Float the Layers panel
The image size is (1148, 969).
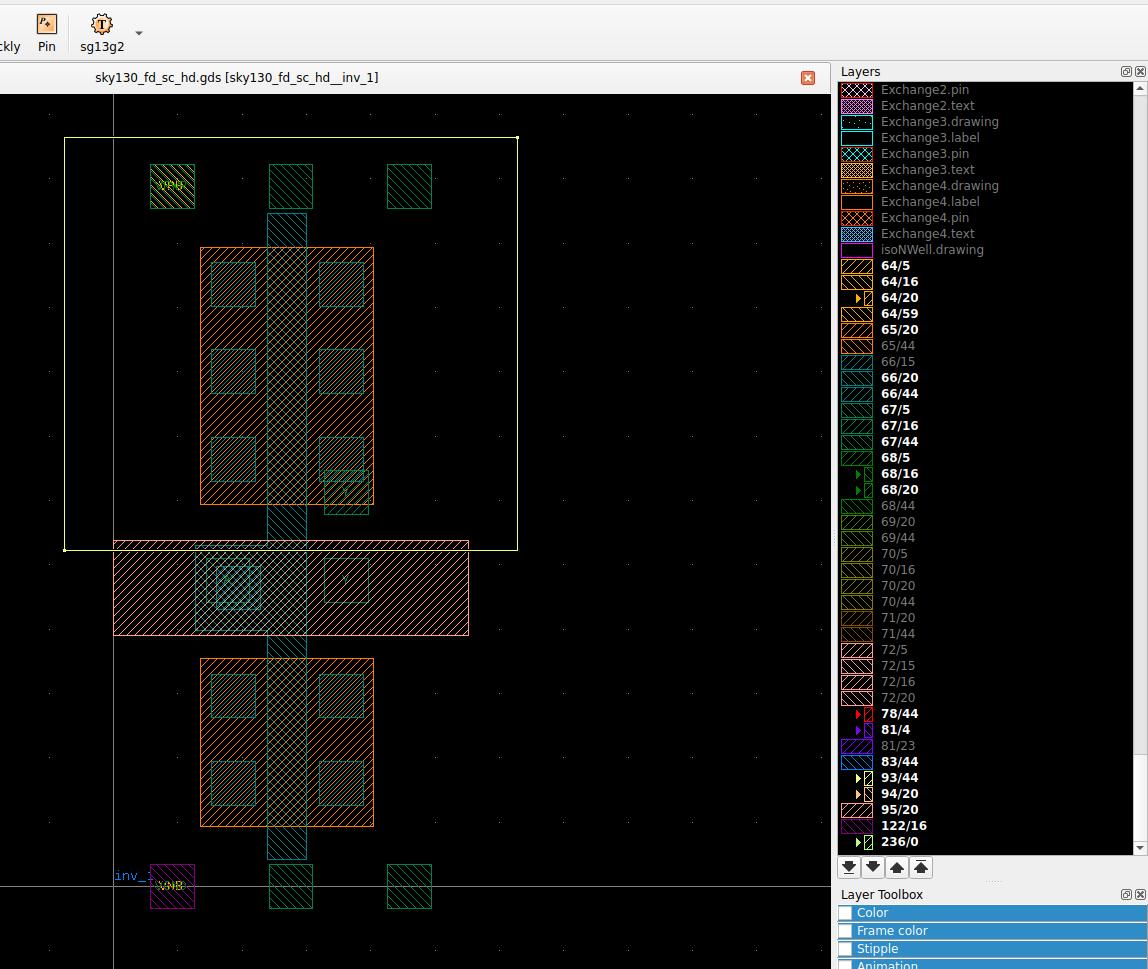coord(1126,72)
